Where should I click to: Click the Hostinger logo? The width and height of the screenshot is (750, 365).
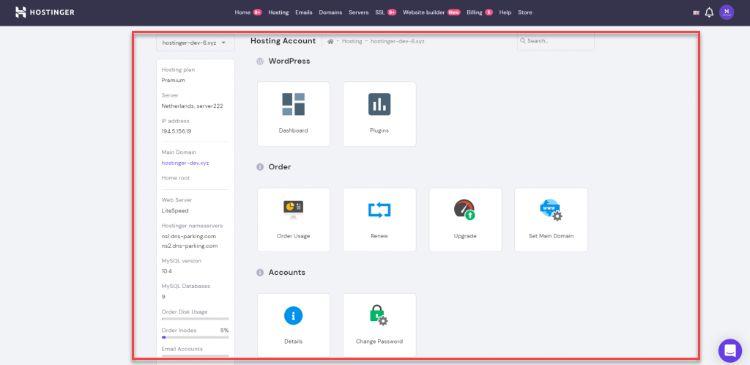click(x=44, y=12)
